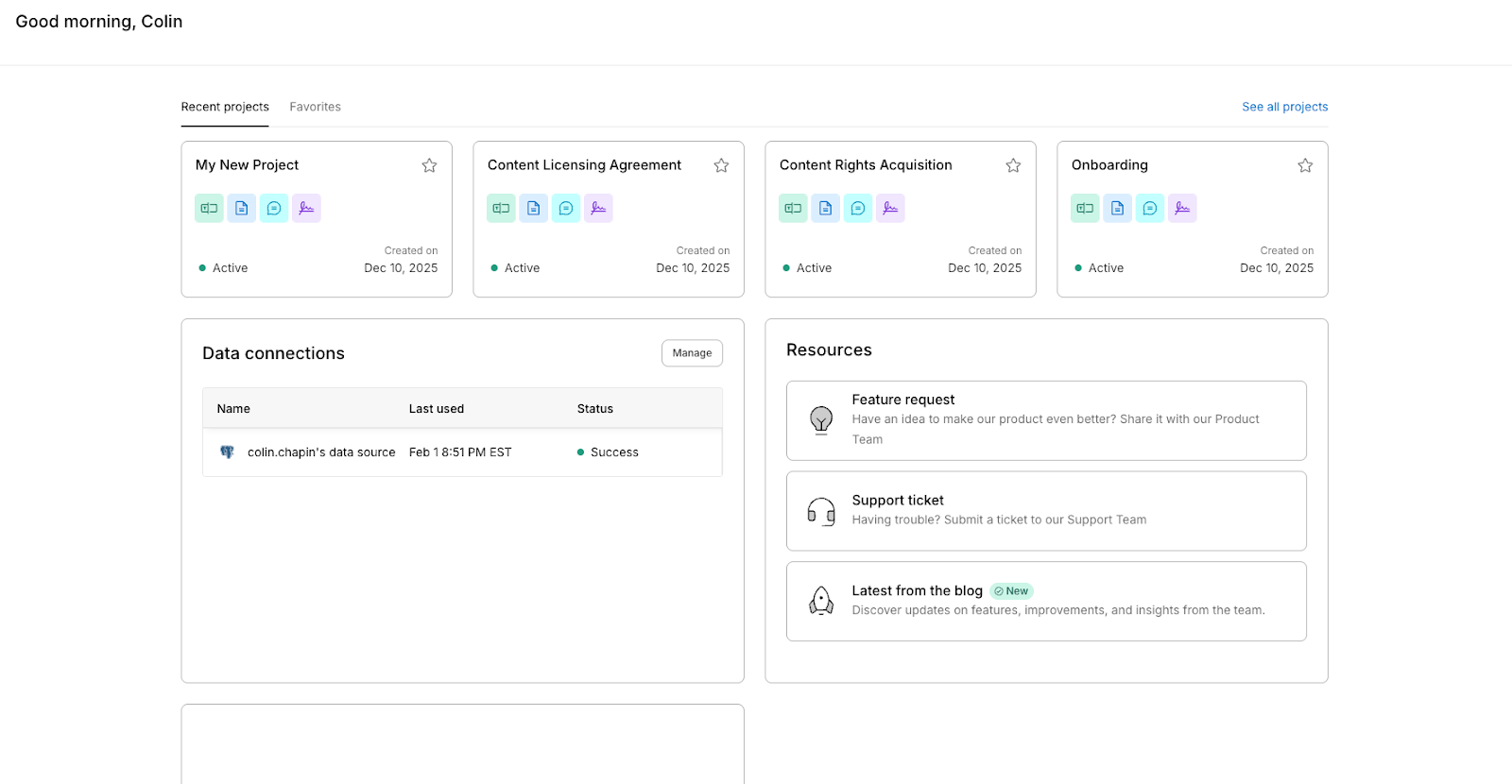Open the See all projects link
The image size is (1512, 784).
[x=1284, y=107]
